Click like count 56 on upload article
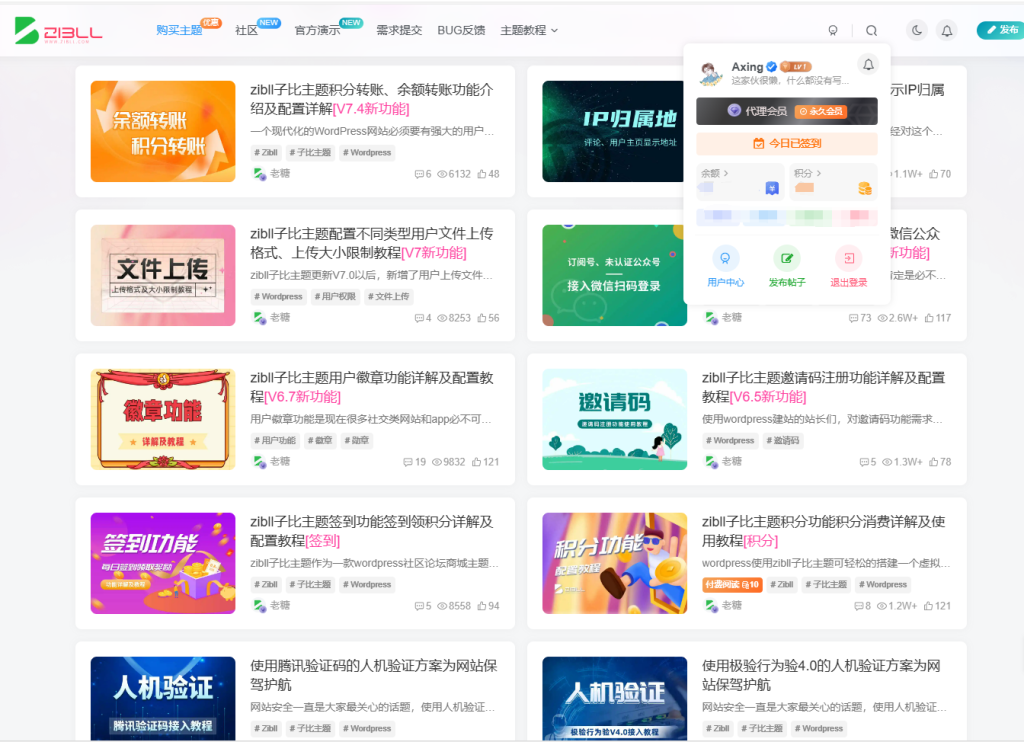The height and width of the screenshot is (742, 1024). tap(488, 318)
